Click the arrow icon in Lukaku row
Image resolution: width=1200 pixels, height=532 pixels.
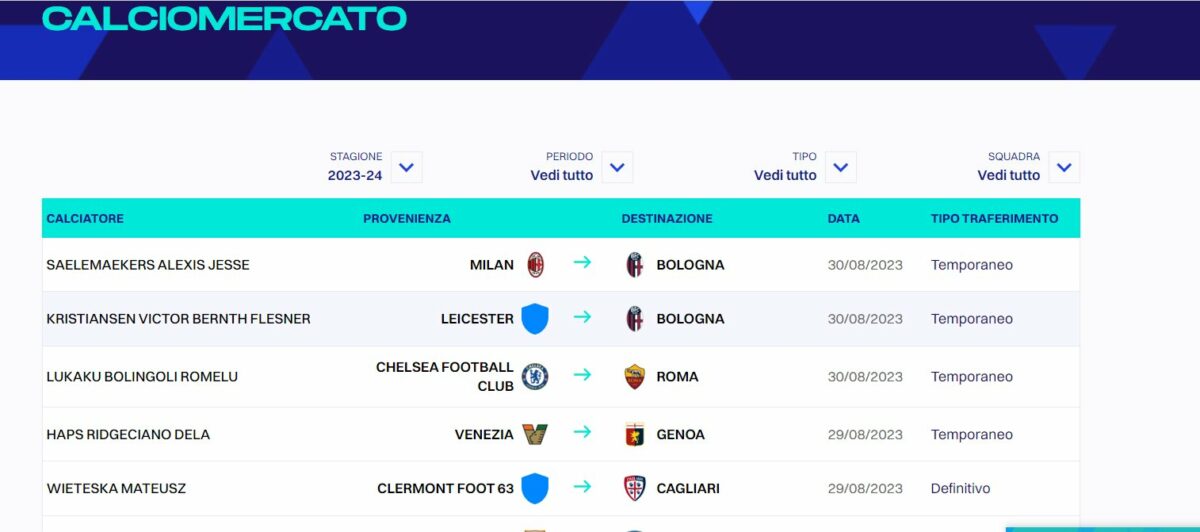point(582,376)
